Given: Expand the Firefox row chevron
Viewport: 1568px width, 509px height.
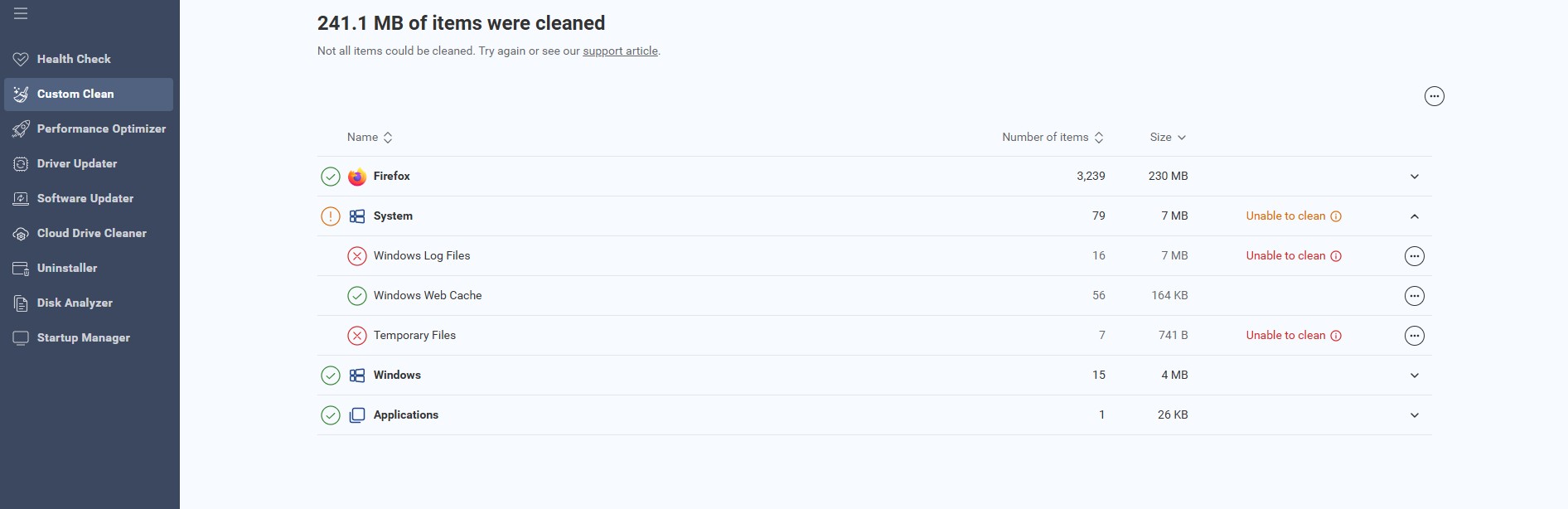Looking at the screenshot, I should pos(1414,177).
